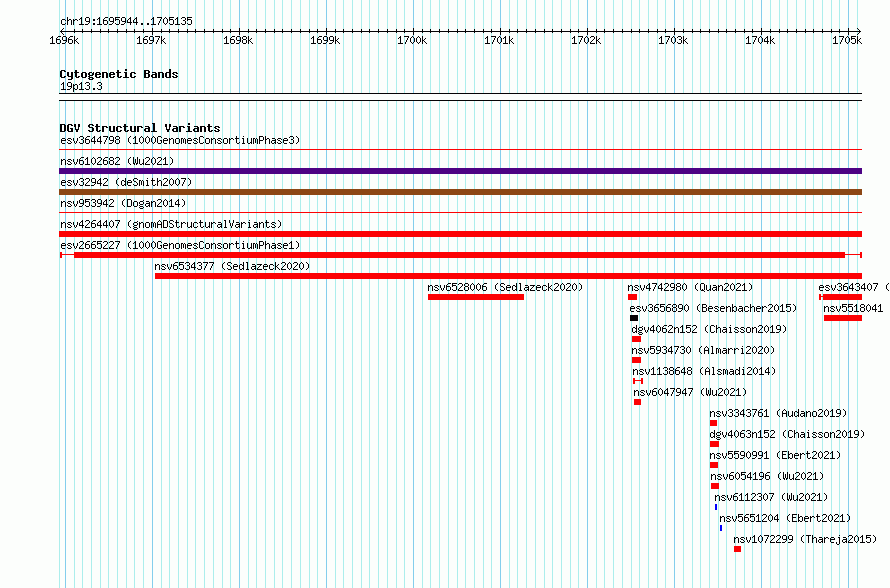The height and width of the screenshot is (588, 890).
Task: Select the nsv6528006 red variant bar
Action: (476, 297)
